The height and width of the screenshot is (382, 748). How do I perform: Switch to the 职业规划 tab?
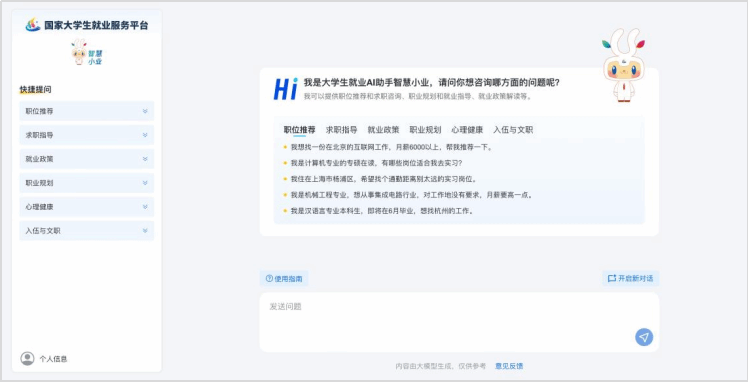425,130
